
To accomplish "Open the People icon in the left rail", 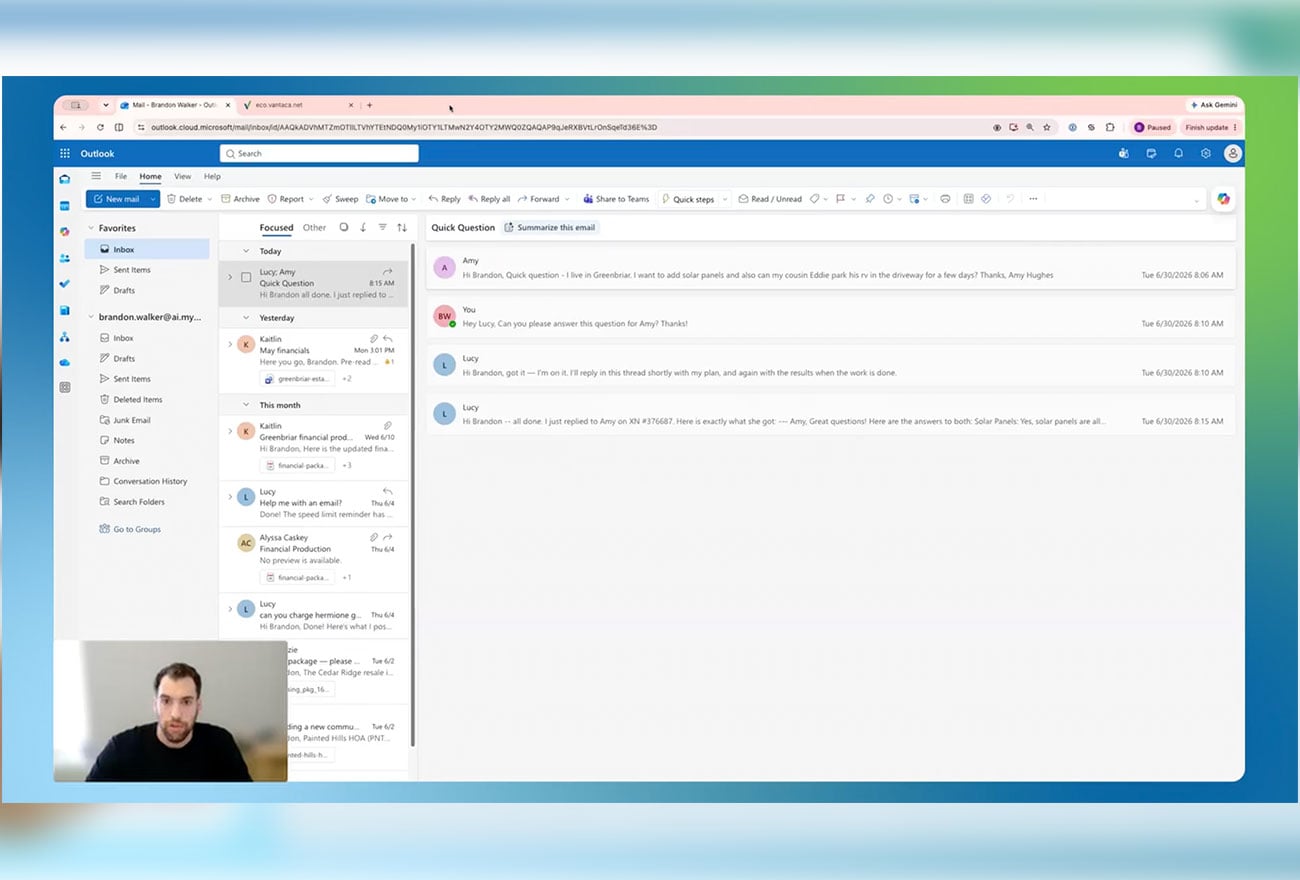I will 65,258.
